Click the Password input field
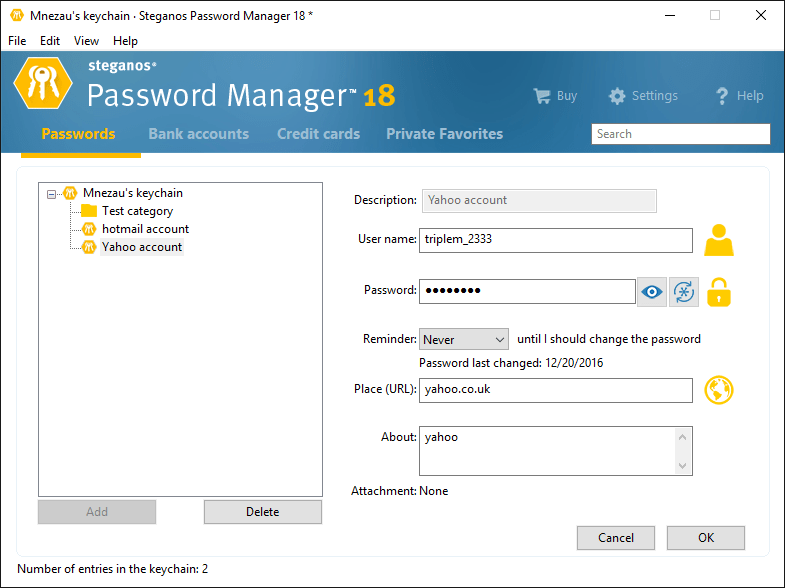Image resolution: width=785 pixels, height=588 pixels. 527,291
